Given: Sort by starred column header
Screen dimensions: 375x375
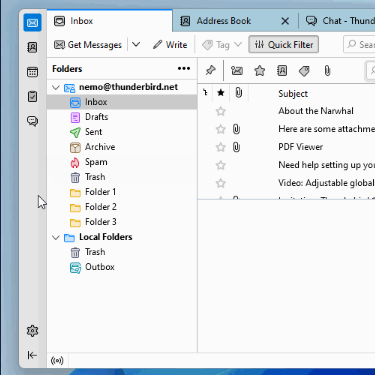Looking at the screenshot, I should coord(221,93).
